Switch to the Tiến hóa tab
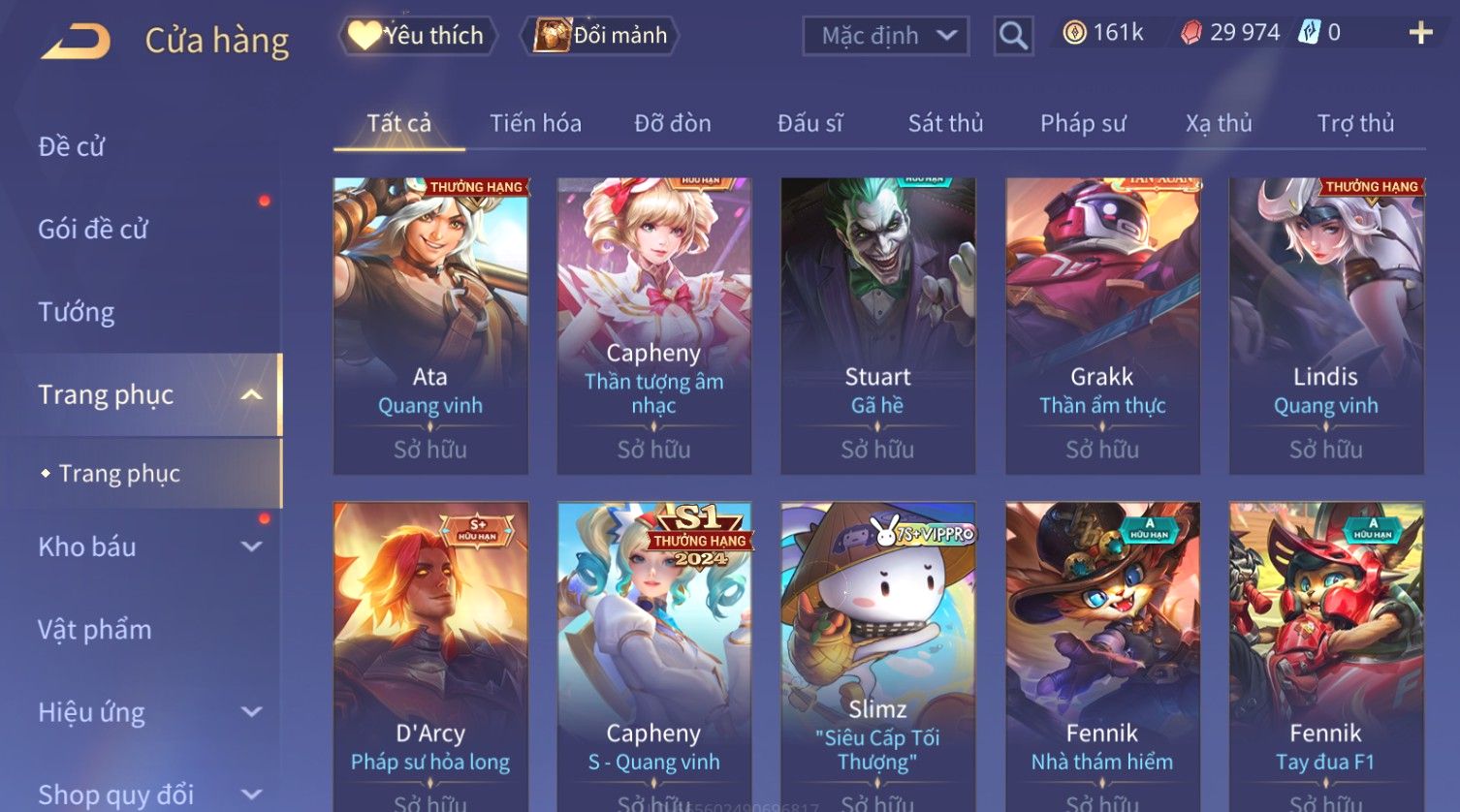Viewport: 1460px width, 812px height. pos(535,123)
